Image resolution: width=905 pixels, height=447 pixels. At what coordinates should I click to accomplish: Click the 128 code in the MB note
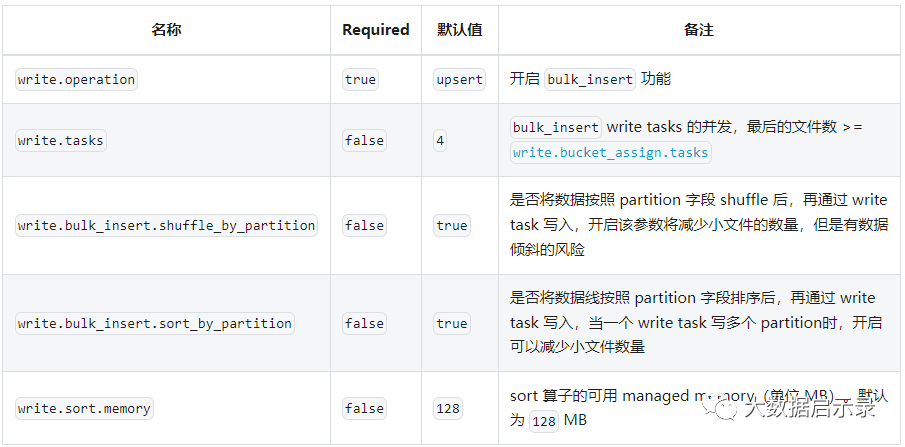coord(544,421)
